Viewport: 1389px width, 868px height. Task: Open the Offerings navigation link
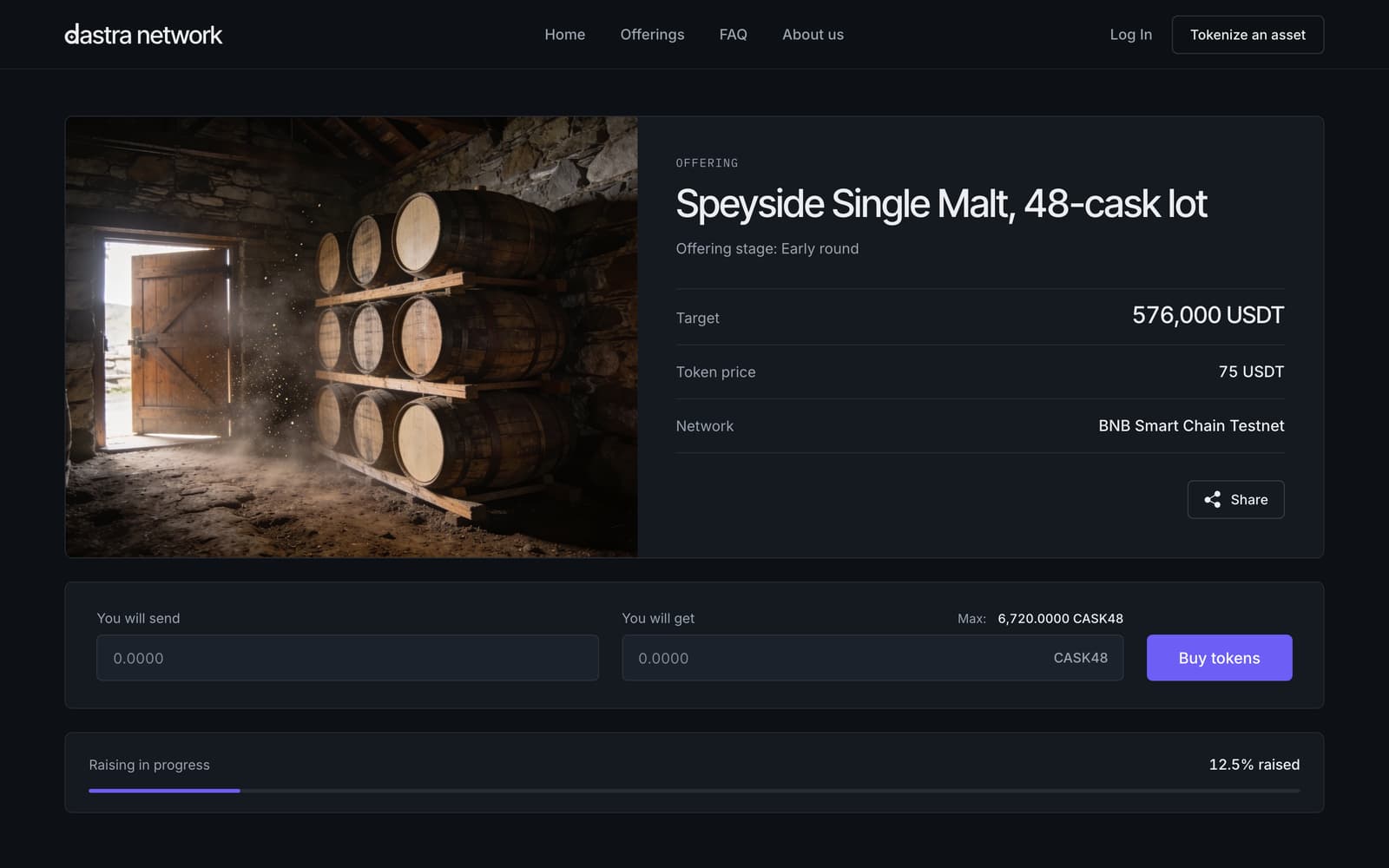click(652, 35)
